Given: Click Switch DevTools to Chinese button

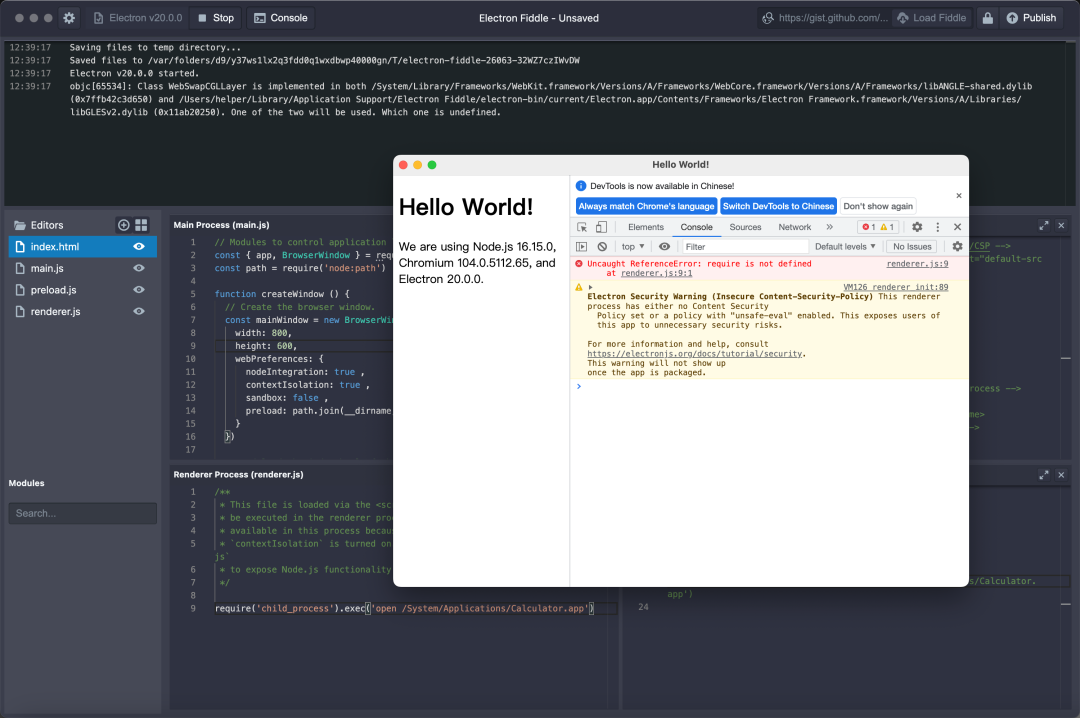Looking at the screenshot, I should [x=778, y=206].
